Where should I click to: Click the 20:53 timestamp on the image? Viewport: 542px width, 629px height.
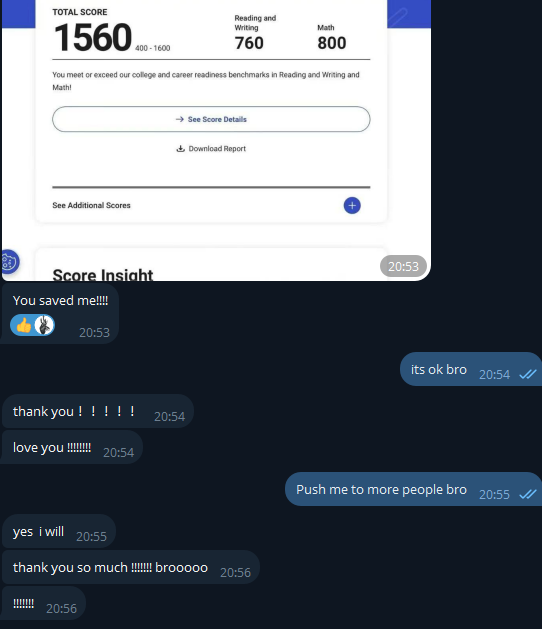click(403, 266)
